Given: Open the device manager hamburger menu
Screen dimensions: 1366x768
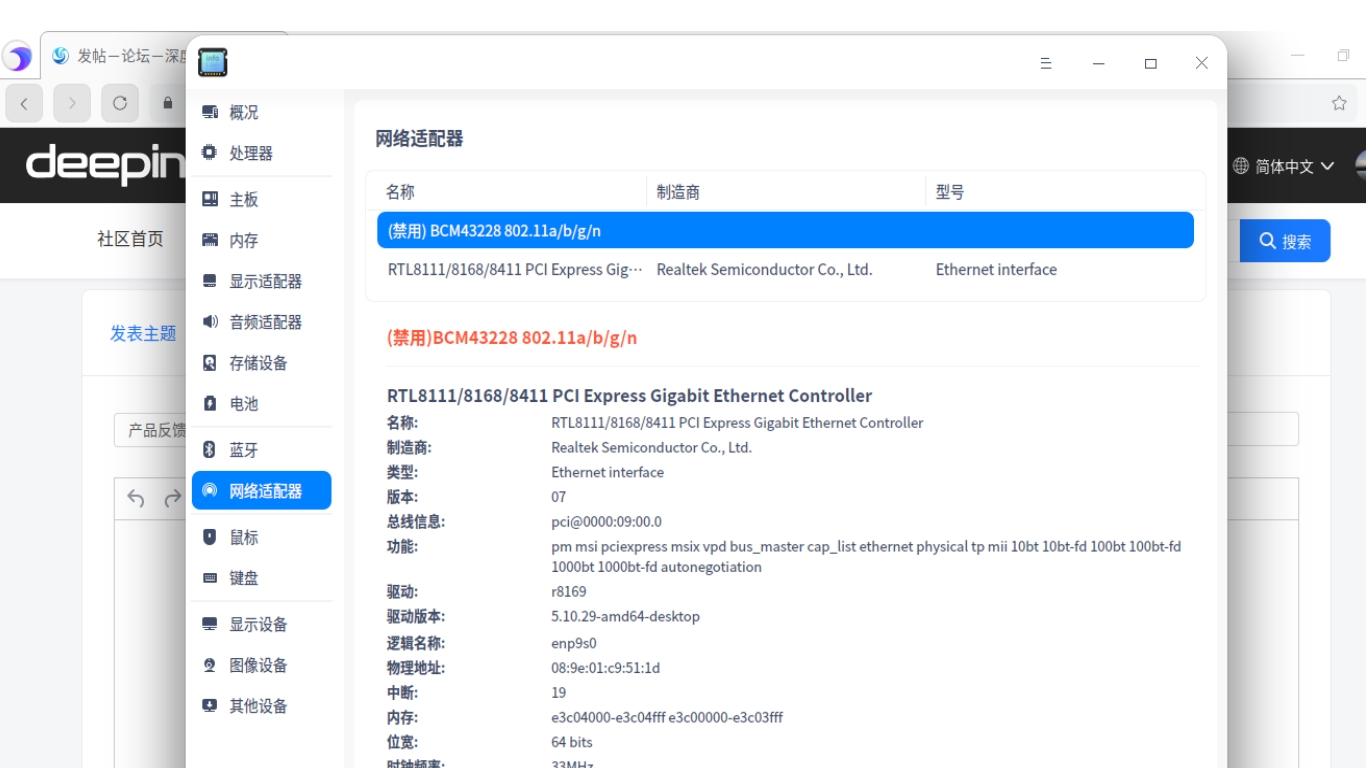Looking at the screenshot, I should pyautogui.click(x=1046, y=63).
